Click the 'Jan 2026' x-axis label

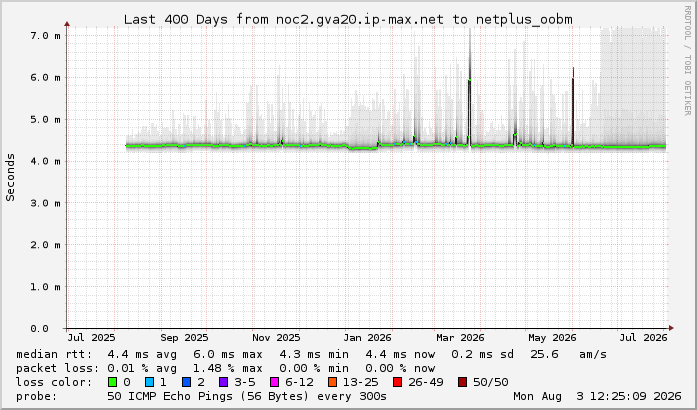point(367,338)
